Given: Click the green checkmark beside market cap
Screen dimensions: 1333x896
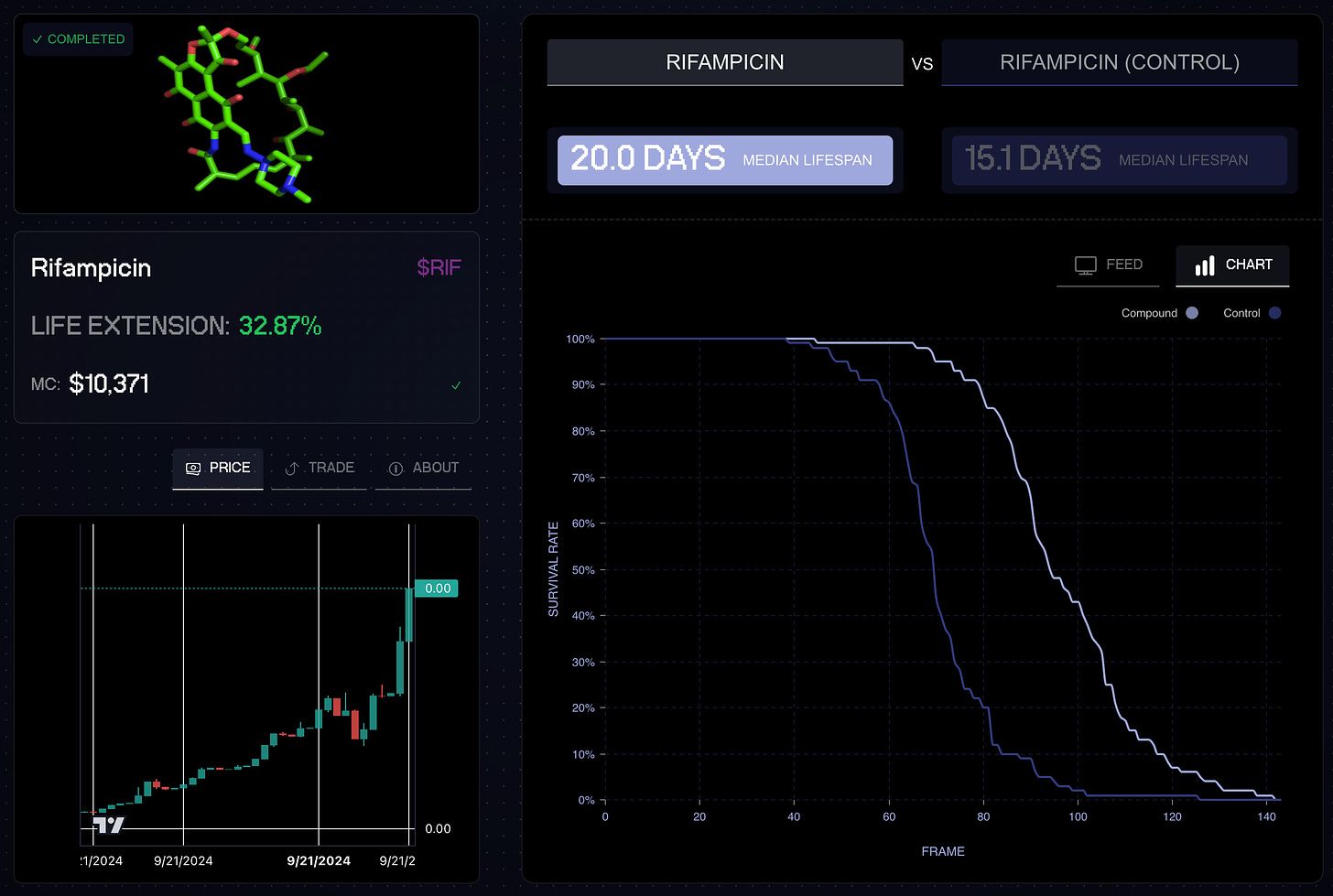Looking at the screenshot, I should point(456,385).
